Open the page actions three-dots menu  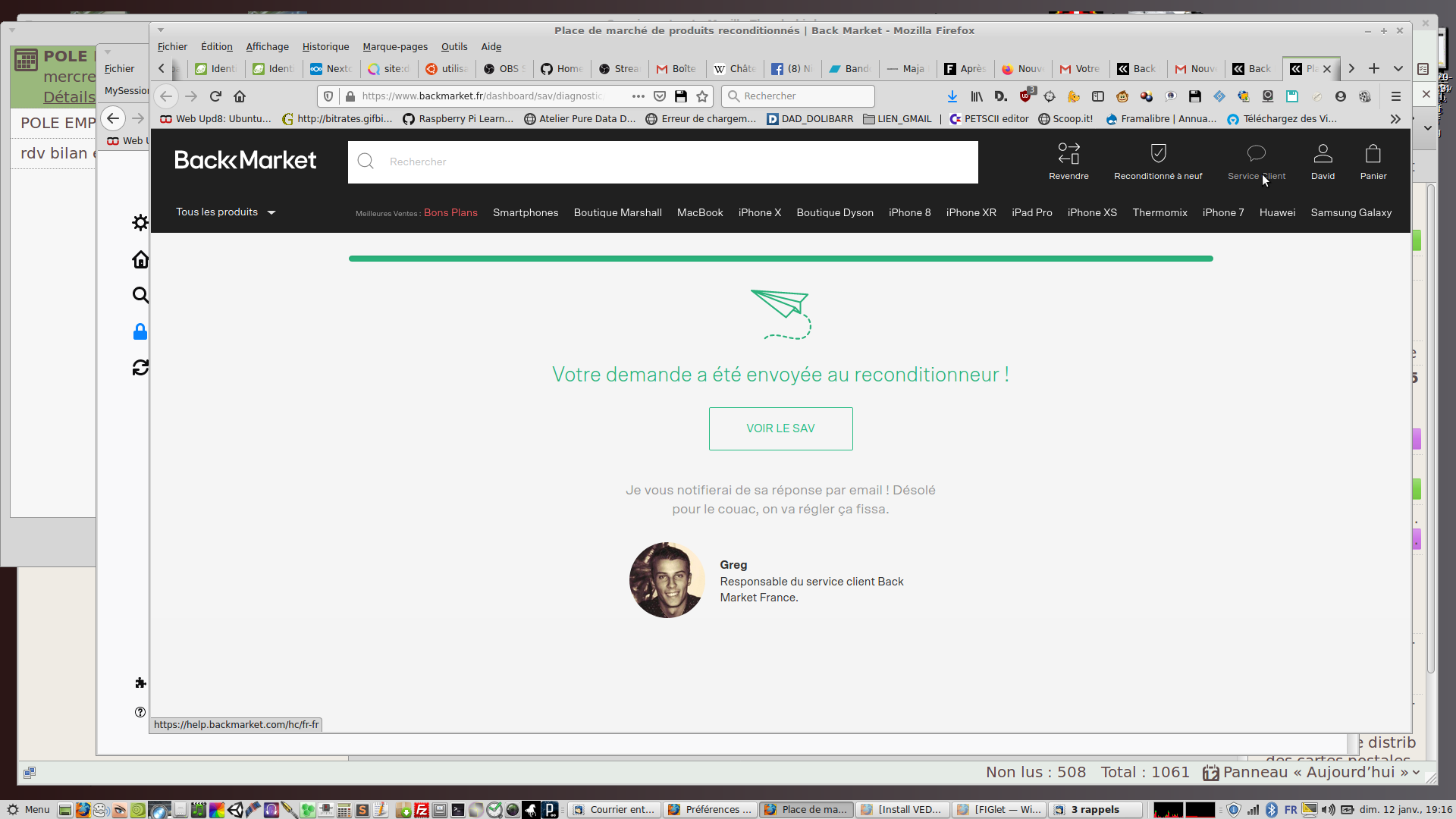coord(638,96)
